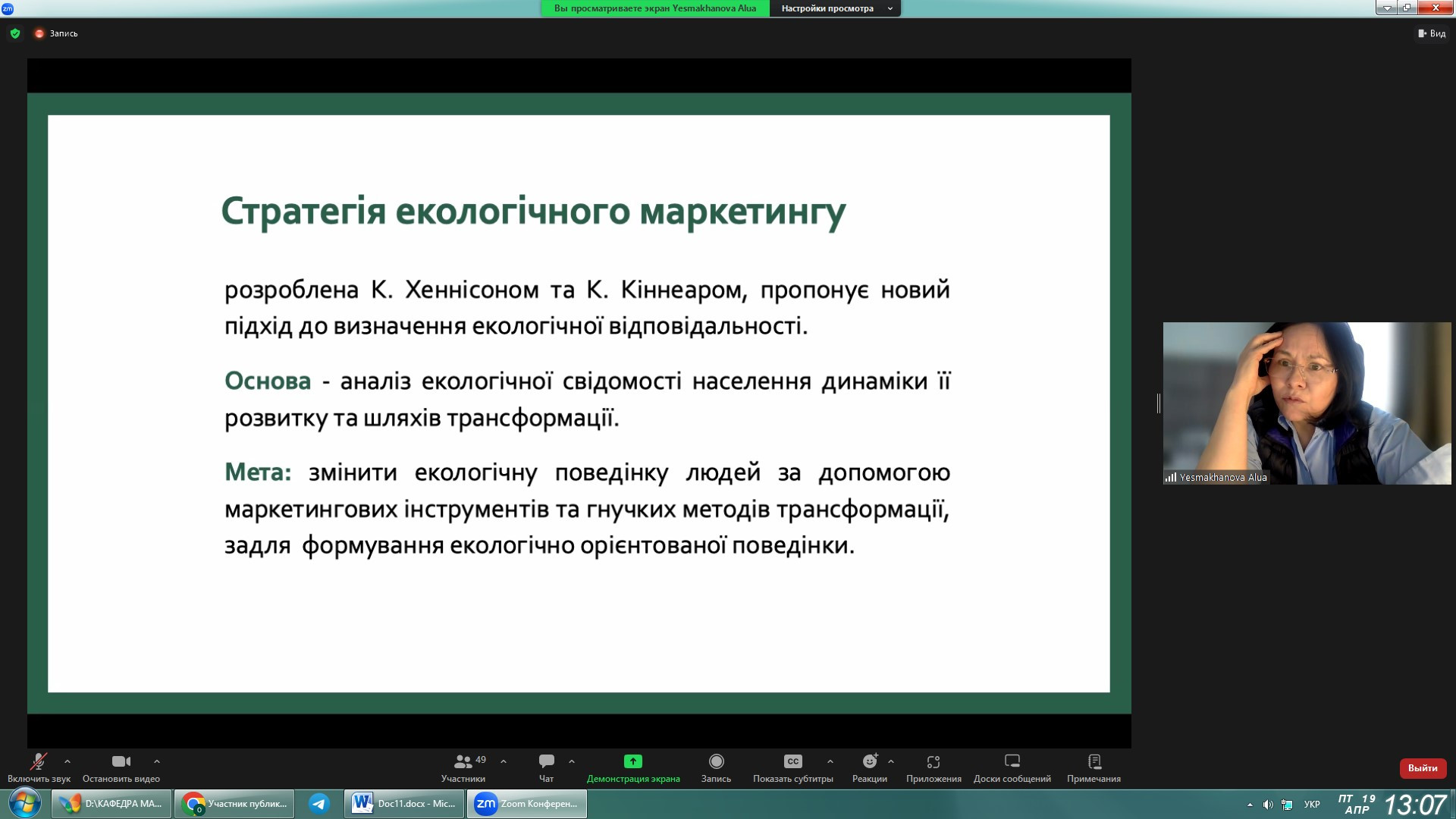This screenshot has height=819, width=1456.
Task: Click the network tray icon
Action: (1287, 804)
